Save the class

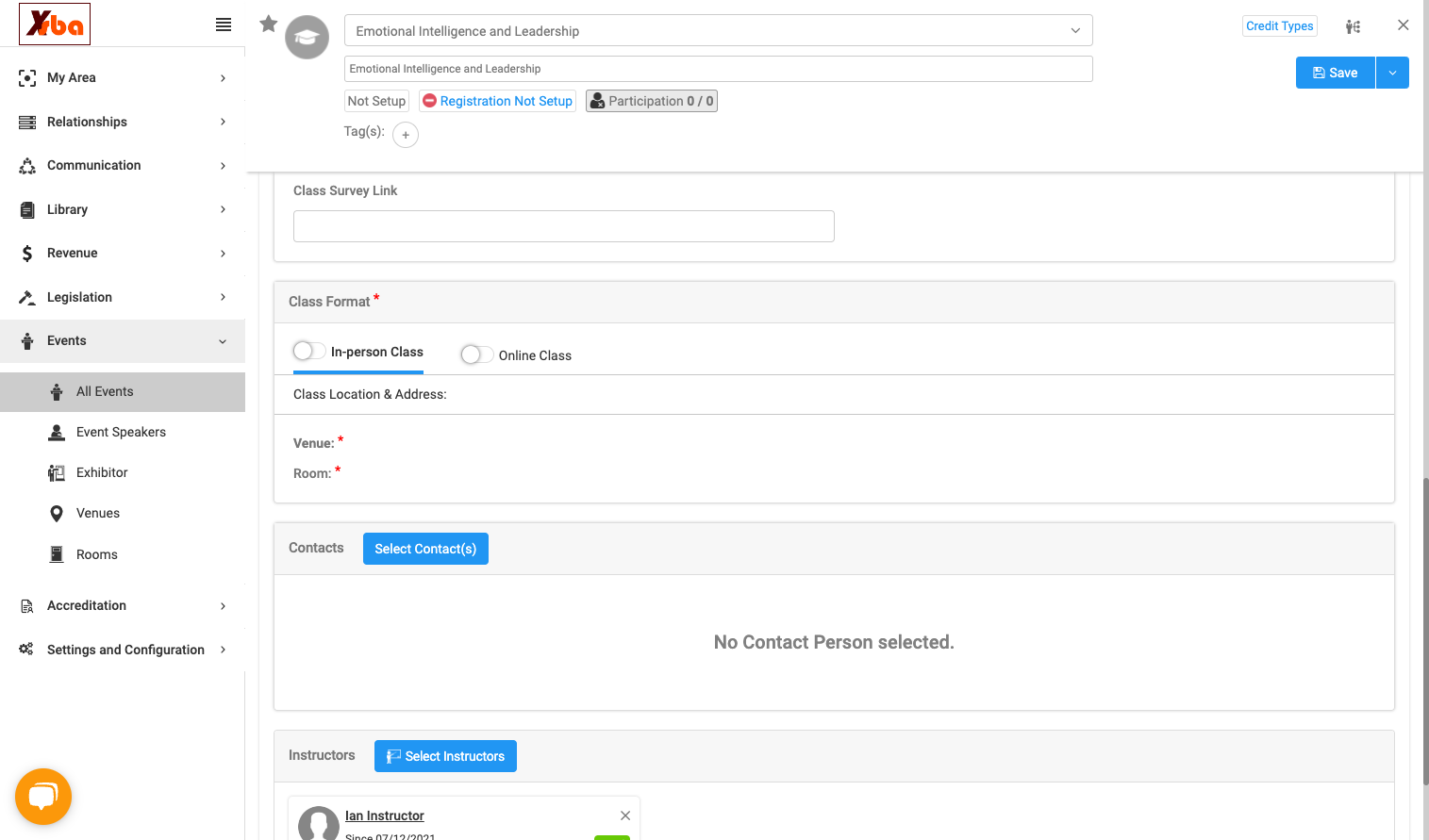(x=1336, y=73)
